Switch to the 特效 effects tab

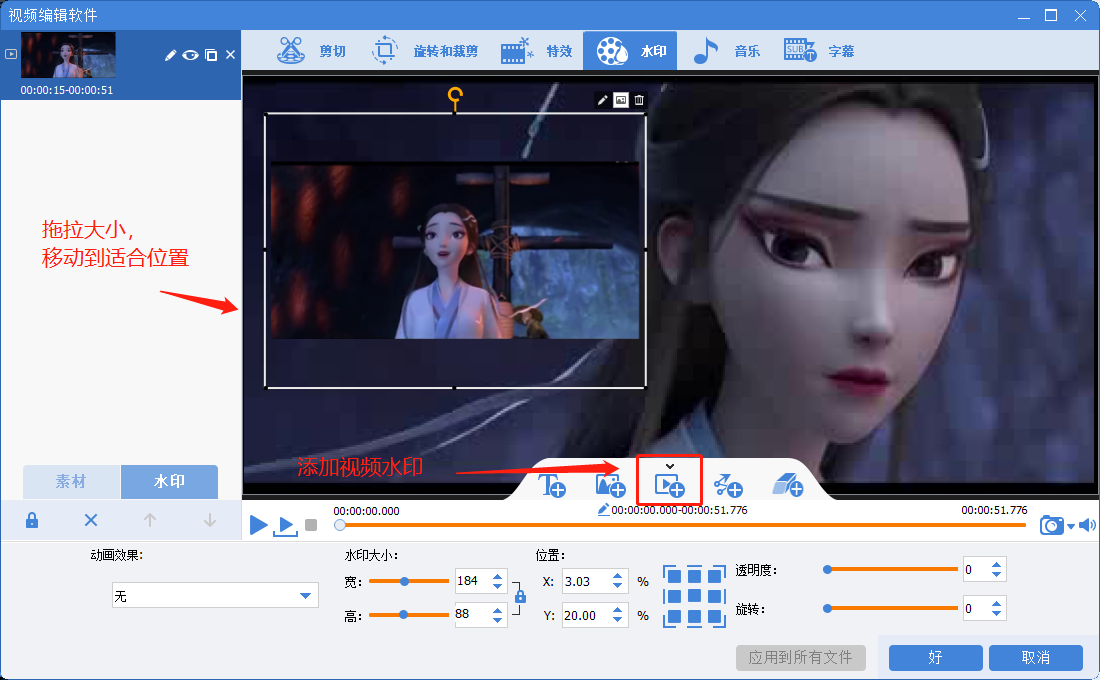pyautogui.click(x=537, y=51)
